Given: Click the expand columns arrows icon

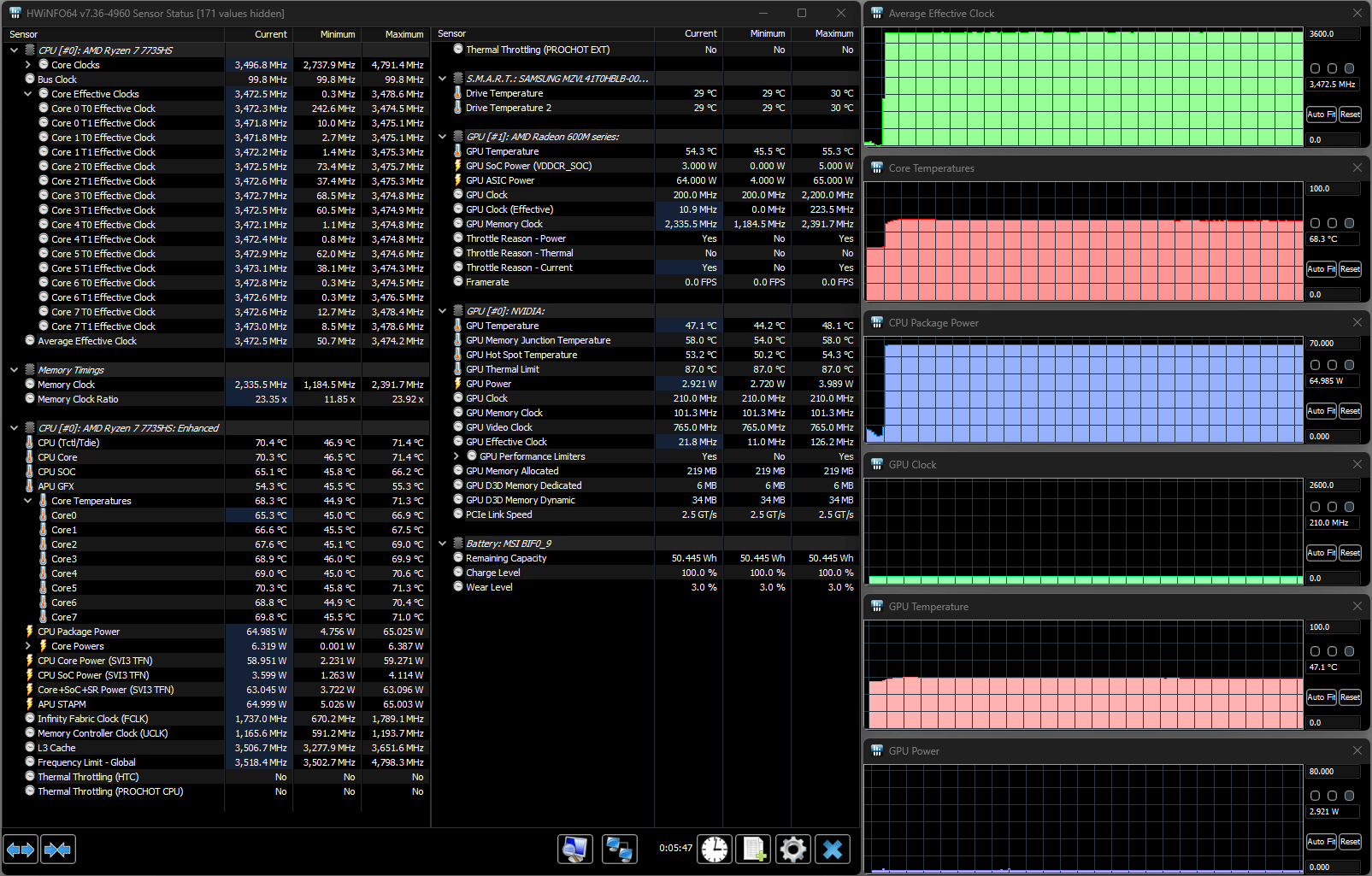Looking at the screenshot, I should point(21,850).
